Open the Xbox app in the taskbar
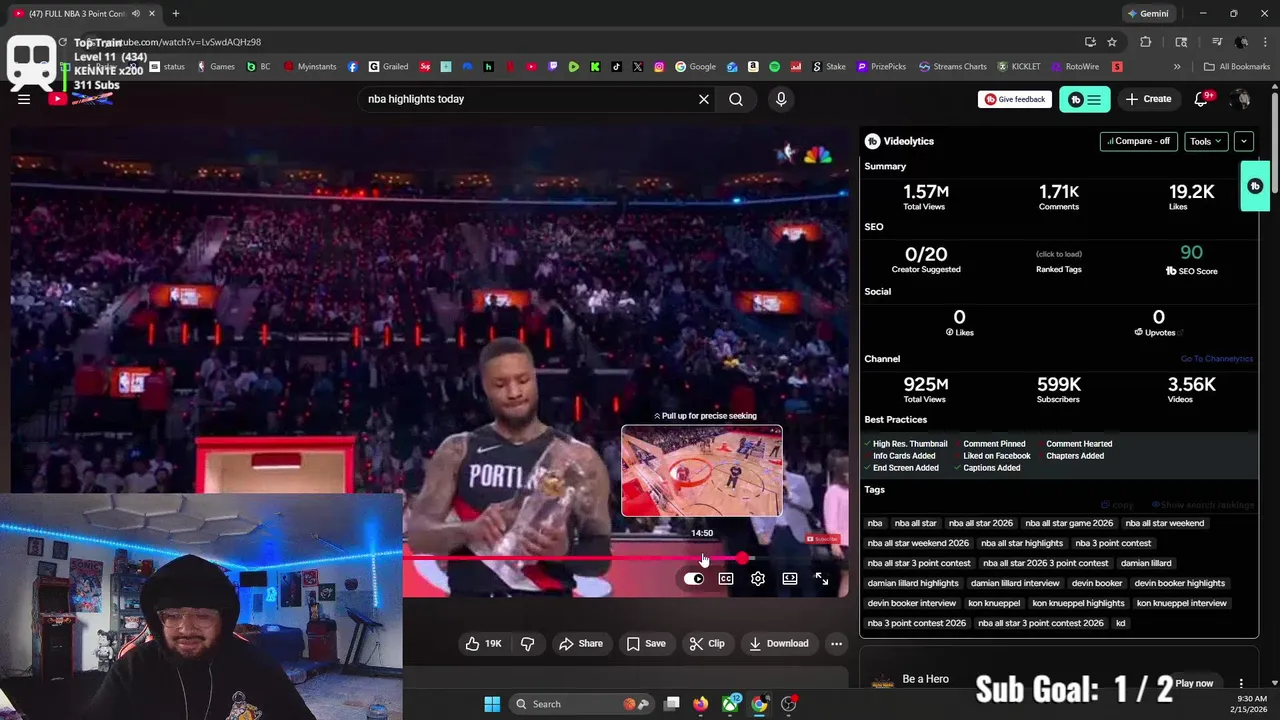 point(731,704)
